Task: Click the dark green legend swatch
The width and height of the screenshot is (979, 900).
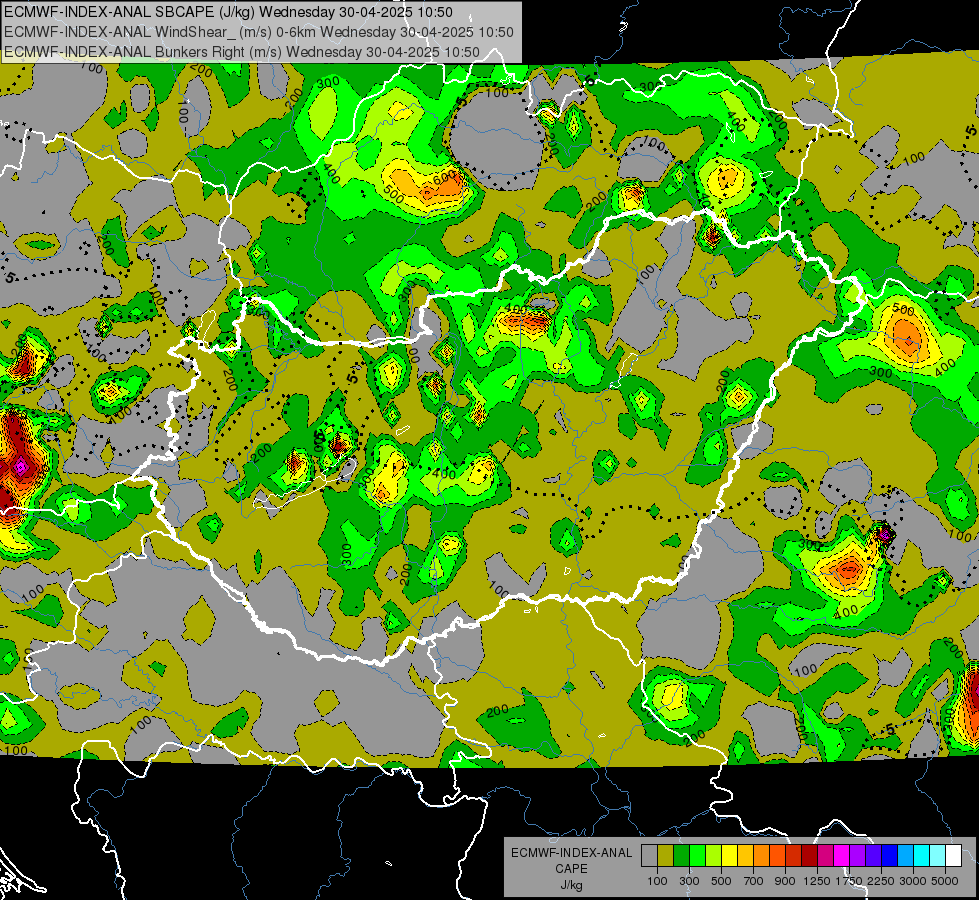Action: click(x=681, y=856)
